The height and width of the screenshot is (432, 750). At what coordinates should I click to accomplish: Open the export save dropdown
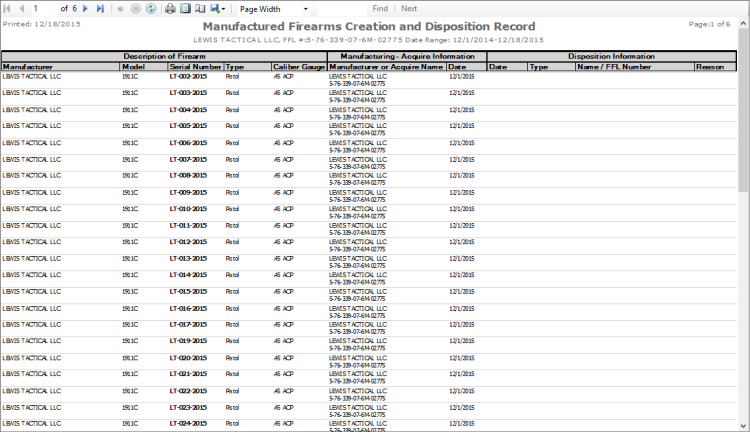pos(218,9)
